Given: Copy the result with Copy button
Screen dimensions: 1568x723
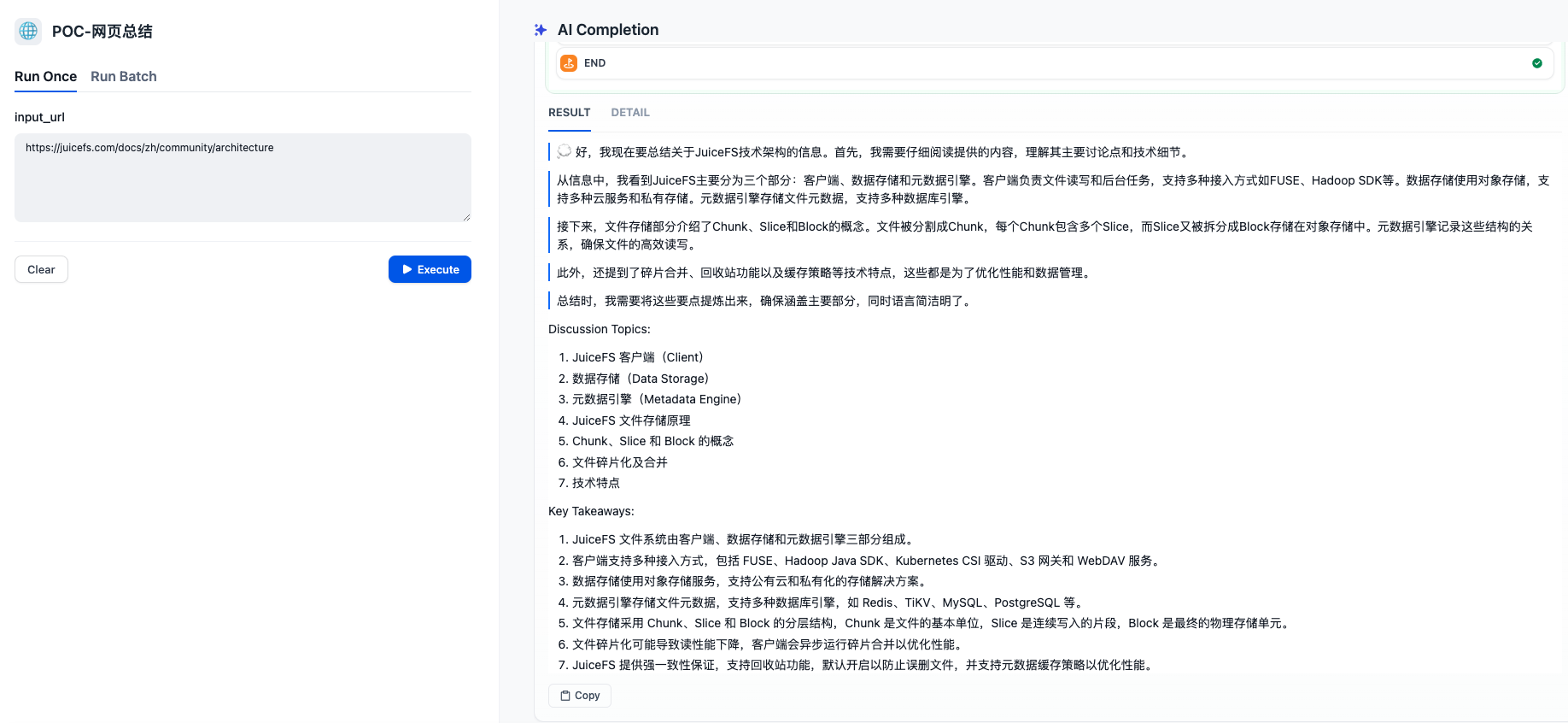Looking at the screenshot, I should point(580,696).
